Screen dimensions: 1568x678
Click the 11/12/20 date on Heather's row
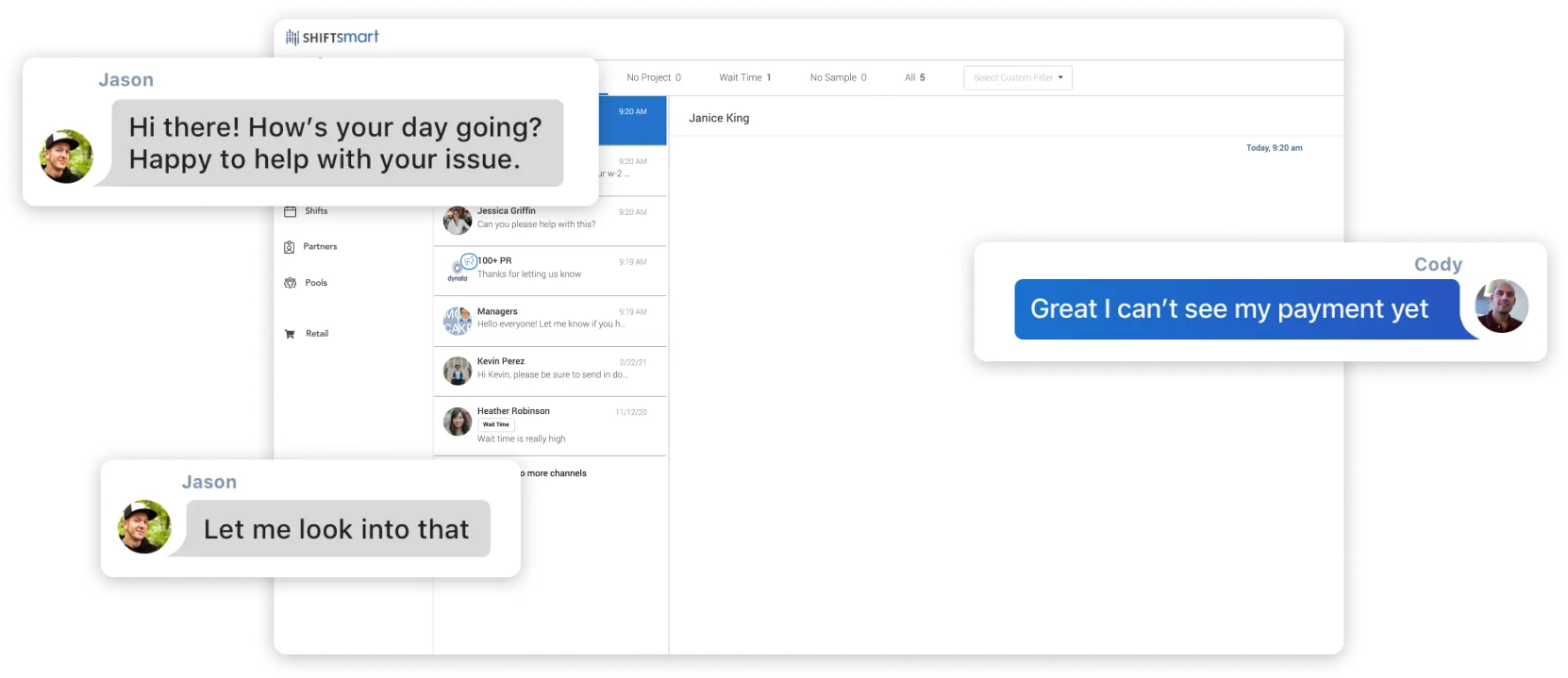pos(631,412)
